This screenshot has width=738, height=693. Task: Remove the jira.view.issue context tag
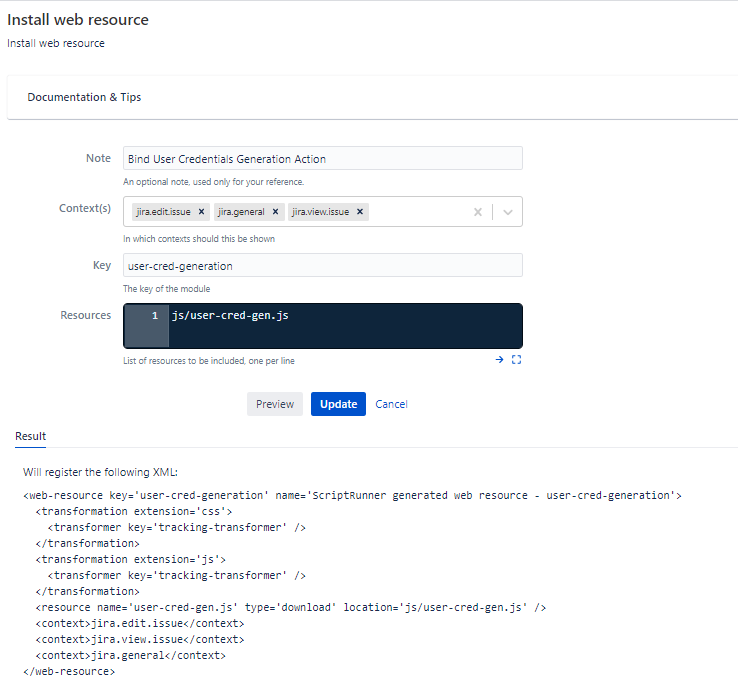coord(360,212)
